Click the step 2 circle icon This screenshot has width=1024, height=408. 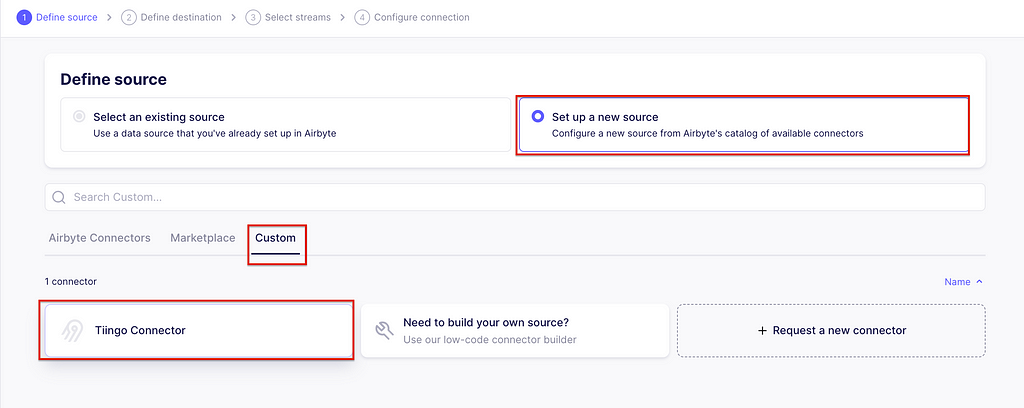click(129, 18)
